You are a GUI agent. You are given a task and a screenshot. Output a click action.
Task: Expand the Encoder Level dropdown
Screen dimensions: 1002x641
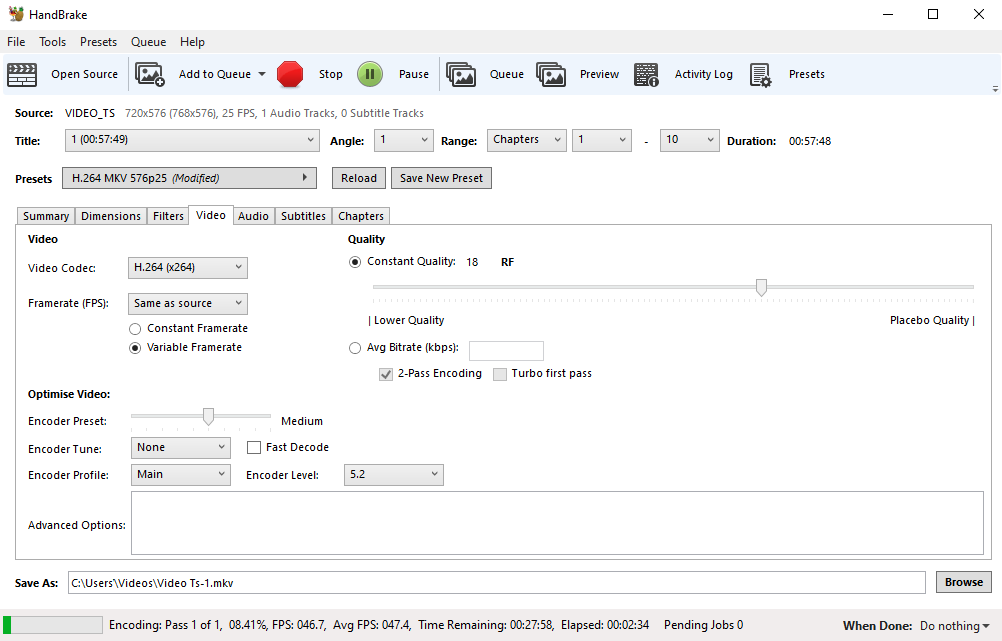tap(394, 475)
